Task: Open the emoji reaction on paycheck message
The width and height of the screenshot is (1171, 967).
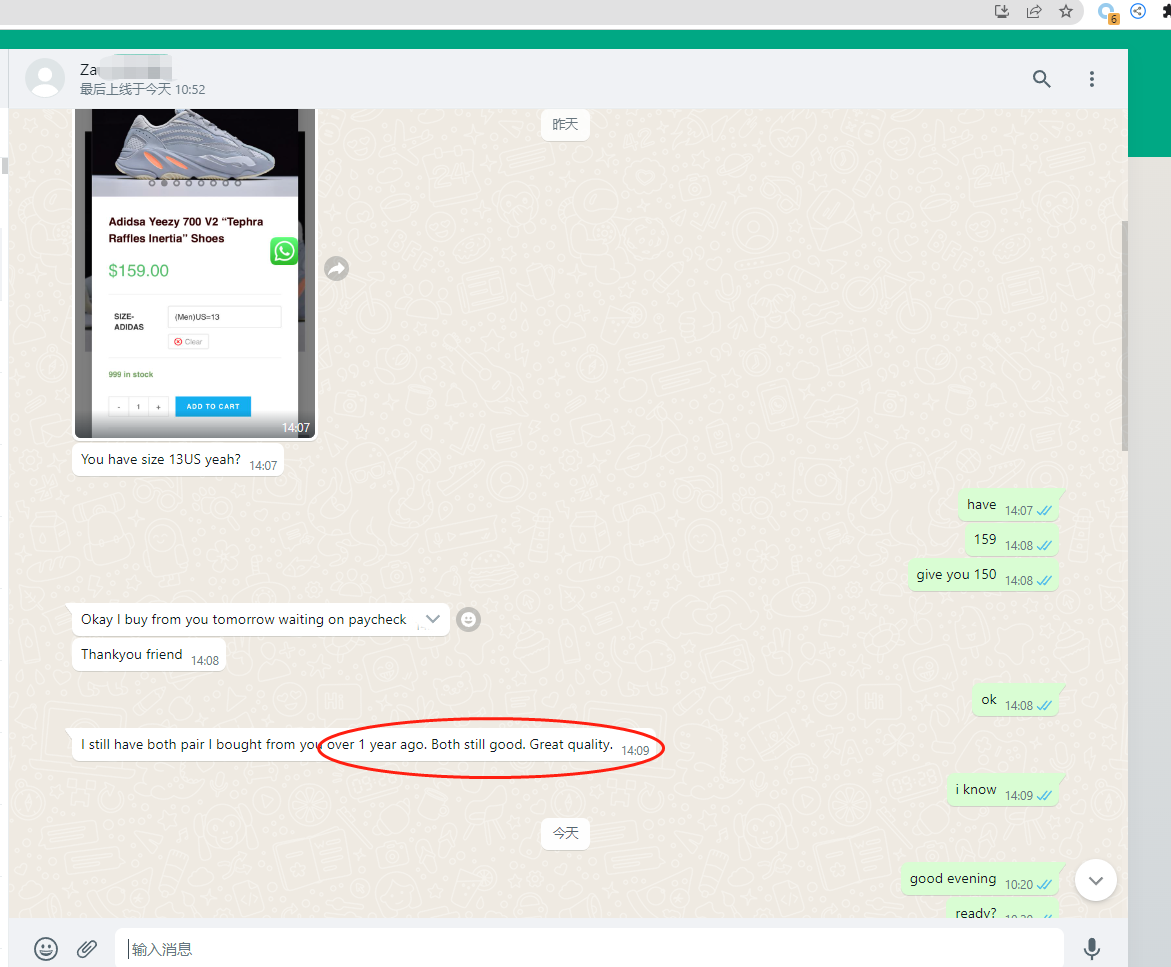Action: point(468,620)
